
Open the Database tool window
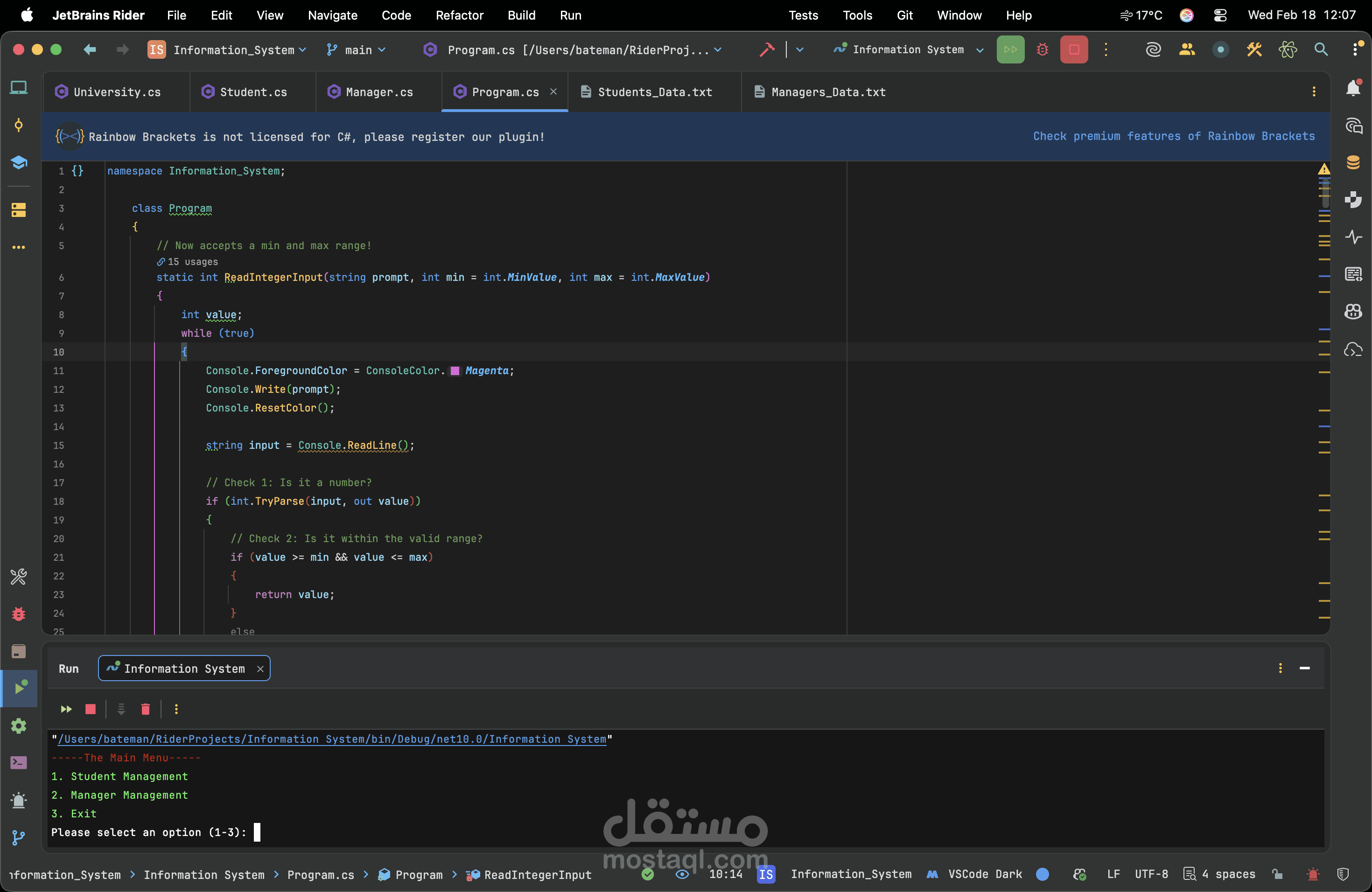pyautogui.click(x=1353, y=163)
